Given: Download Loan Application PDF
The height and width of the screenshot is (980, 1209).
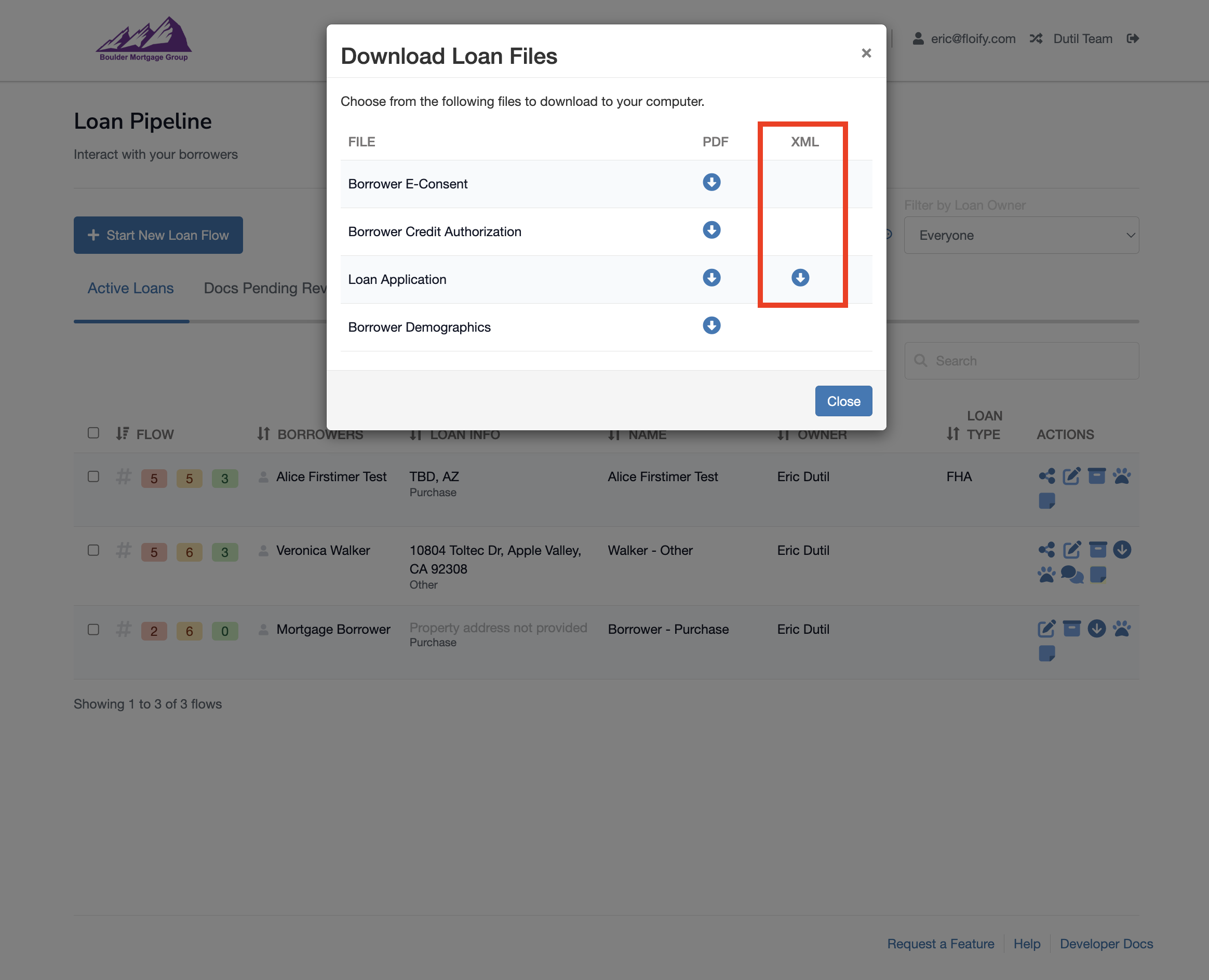Looking at the screenshot, I should [x=711, y=278].
